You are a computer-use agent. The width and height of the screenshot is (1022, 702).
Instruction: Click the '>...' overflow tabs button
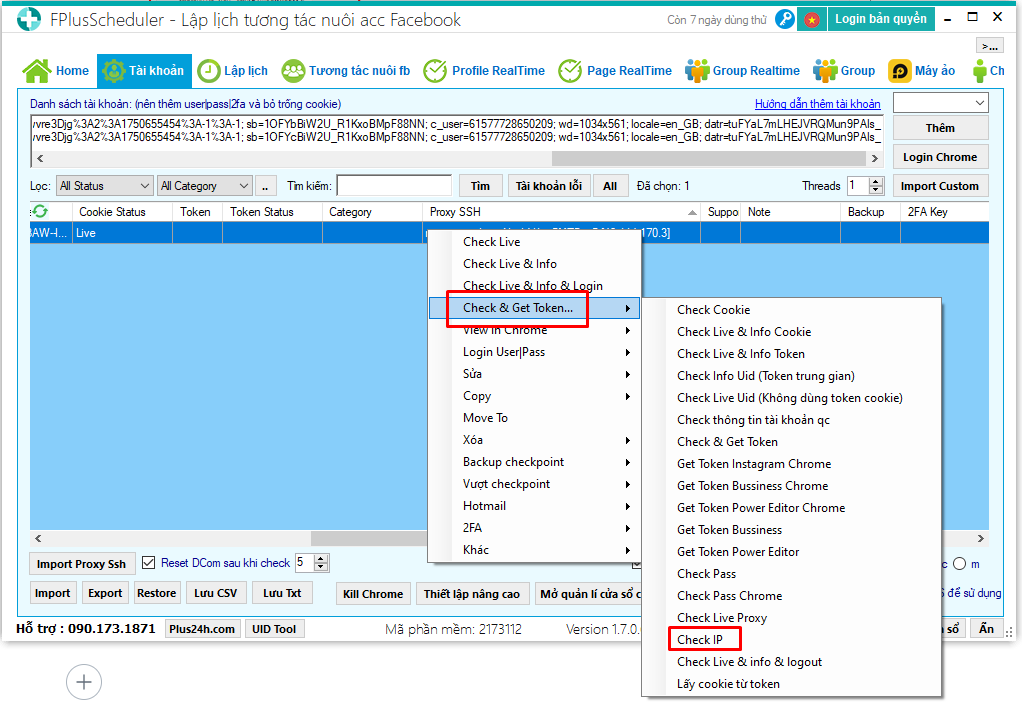pos(990,46)
